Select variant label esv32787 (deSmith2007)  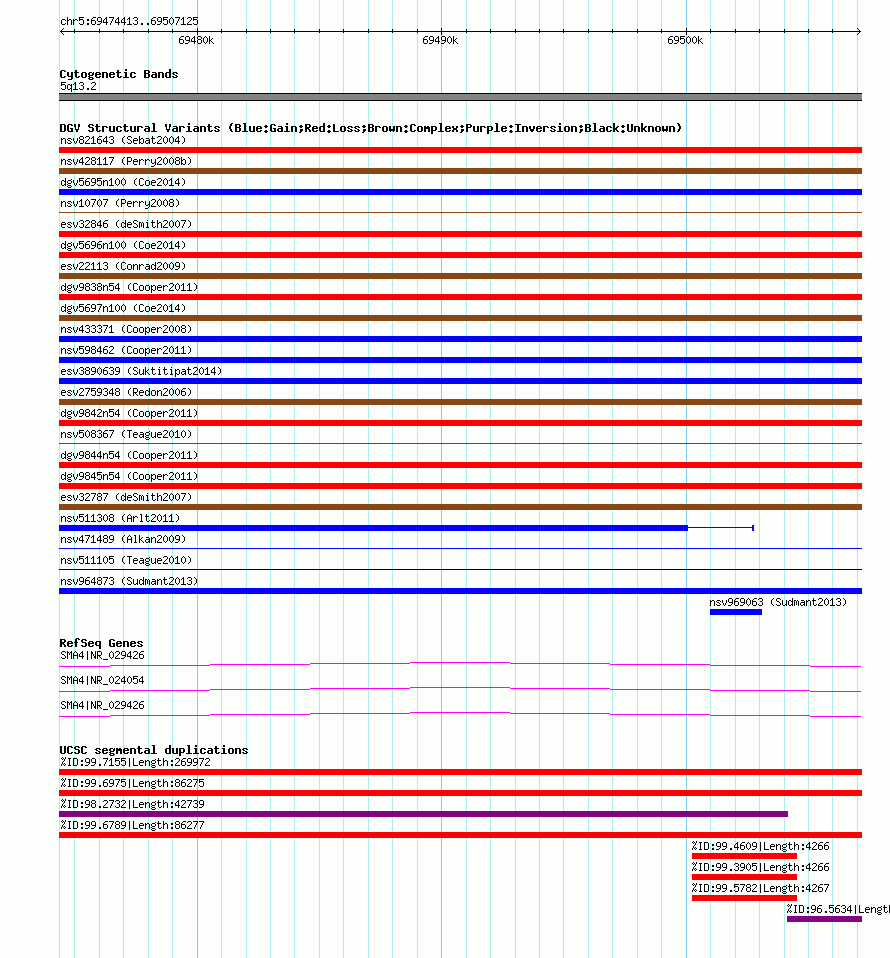tap(126, 497)
